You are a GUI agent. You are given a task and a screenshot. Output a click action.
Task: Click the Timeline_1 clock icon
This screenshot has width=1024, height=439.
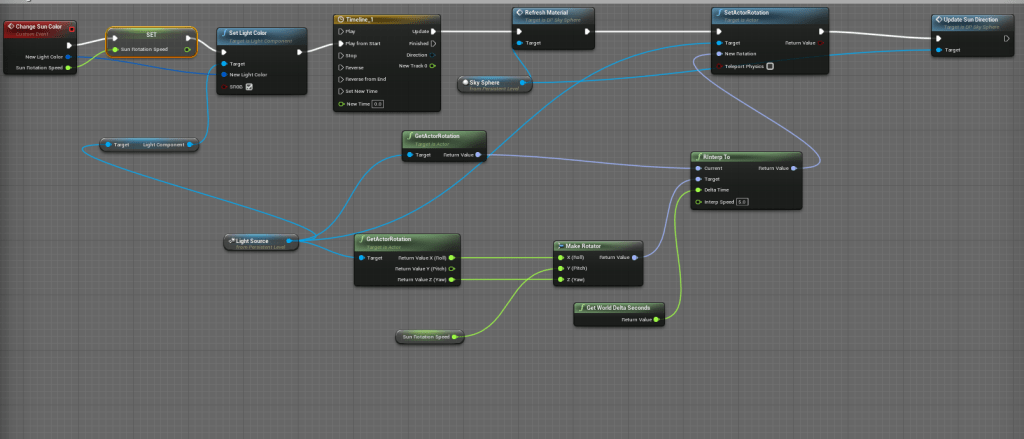[340, 19]
